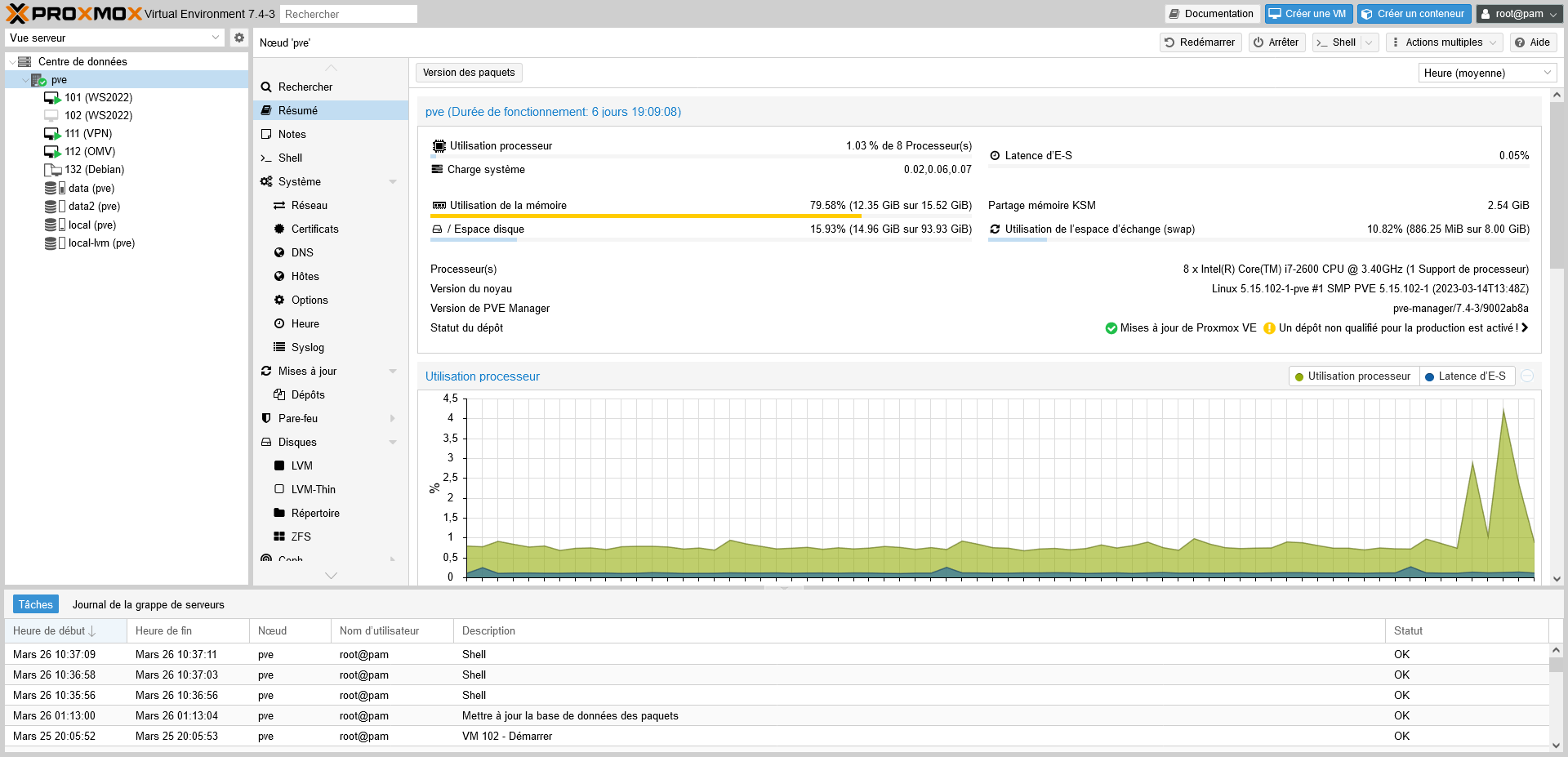Viewport: 1568px width, 757px height.
Task: Switch to Journal de la grappe de serveurs tab
Action: (x=148, y=605)
